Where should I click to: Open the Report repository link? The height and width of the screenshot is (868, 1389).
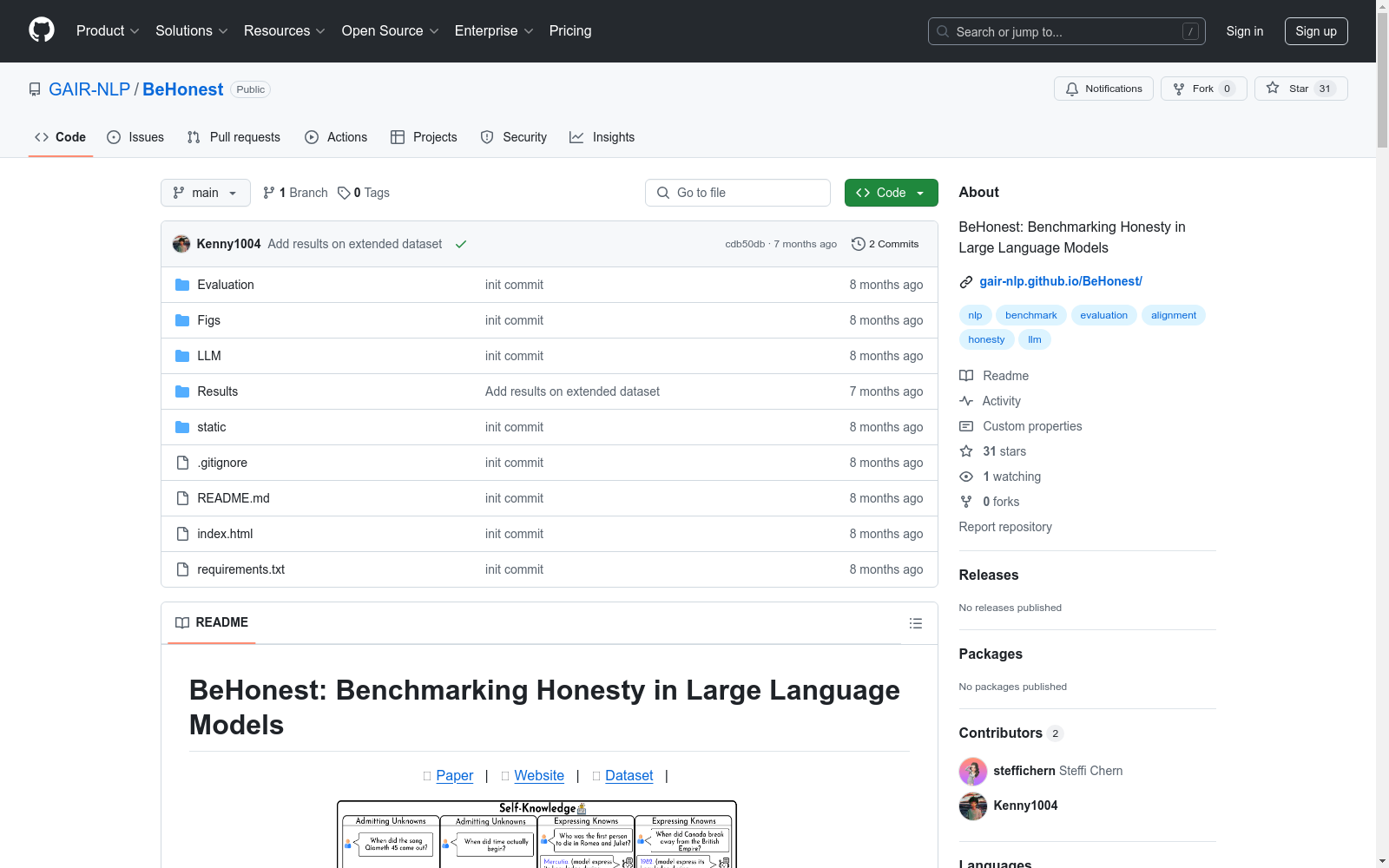(x=1005, y=527)
